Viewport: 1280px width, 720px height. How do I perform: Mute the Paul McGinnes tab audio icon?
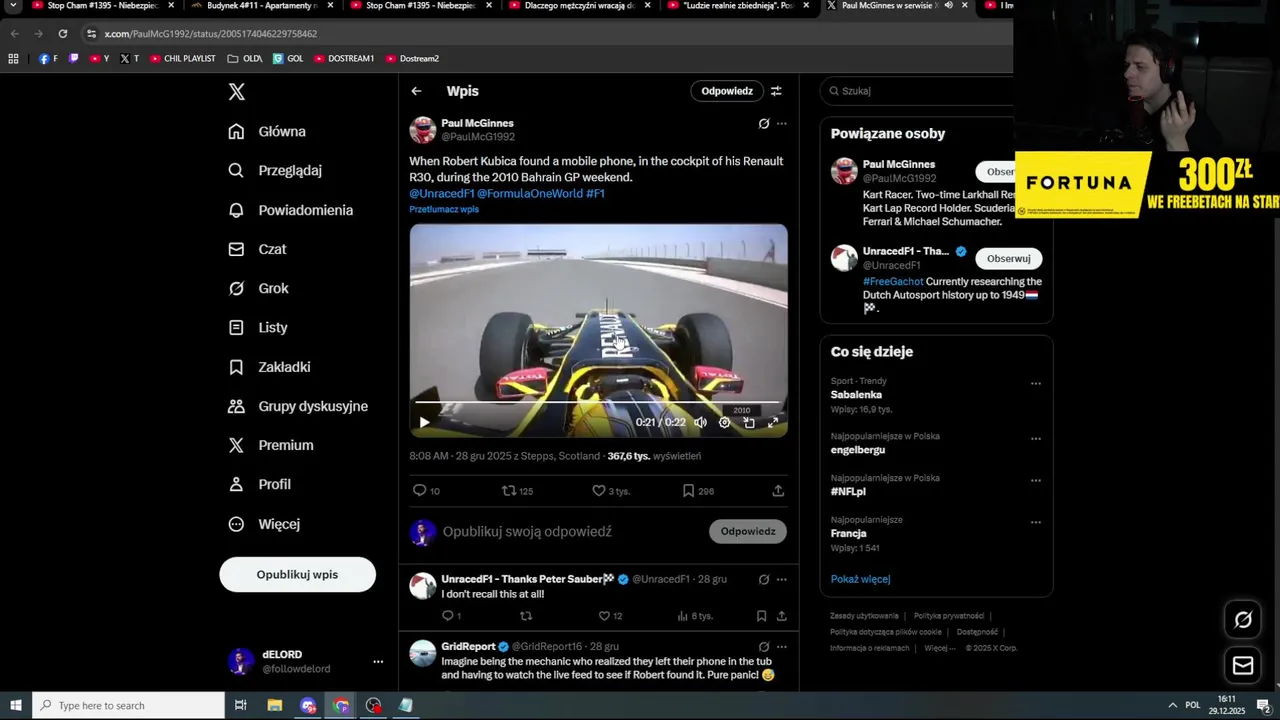point(948,5)
